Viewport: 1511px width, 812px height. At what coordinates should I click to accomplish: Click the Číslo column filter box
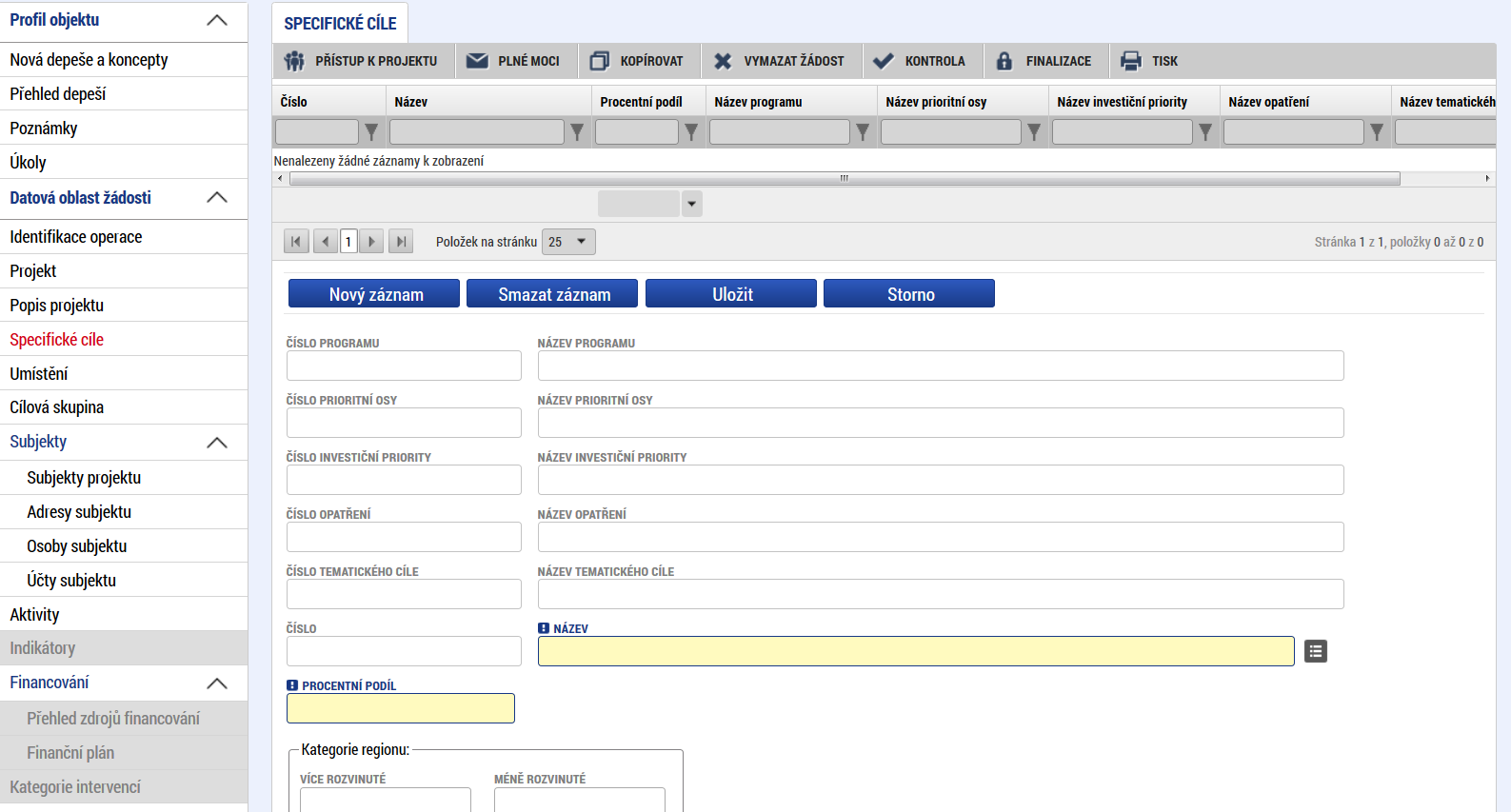pos(317,132)
